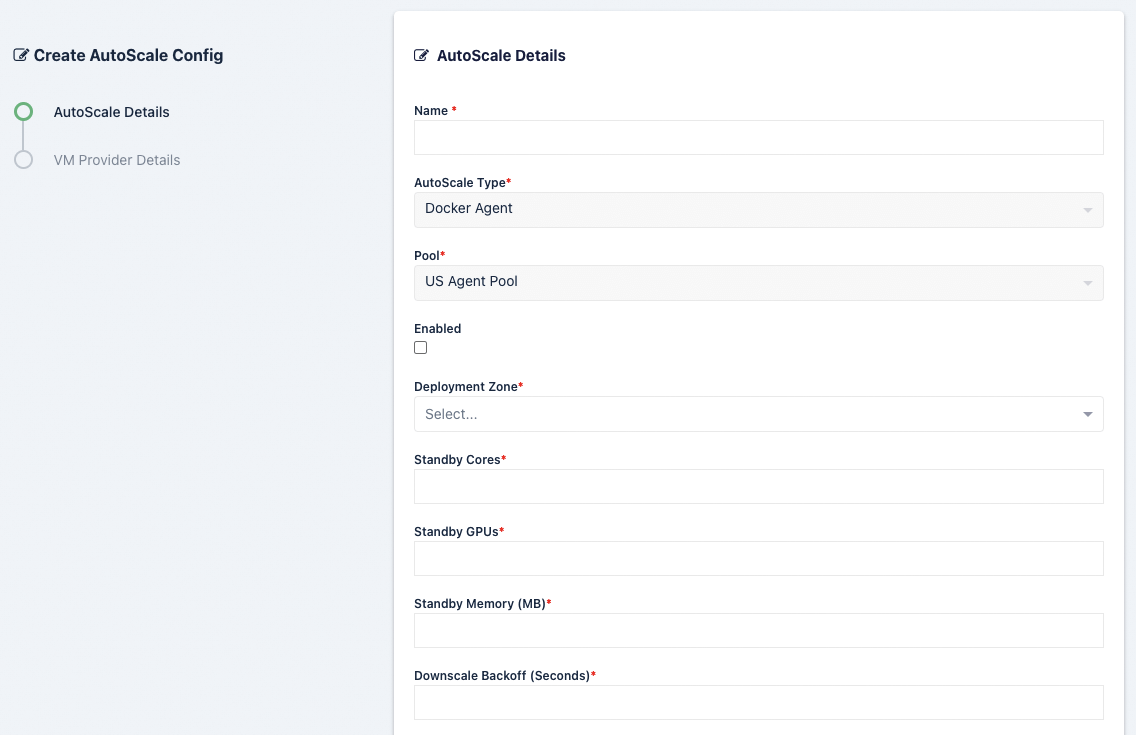Click the Downscale Backoff (Seconds) field
Viewport: 1136px width, 735px height.
click(x=758, y=702)
